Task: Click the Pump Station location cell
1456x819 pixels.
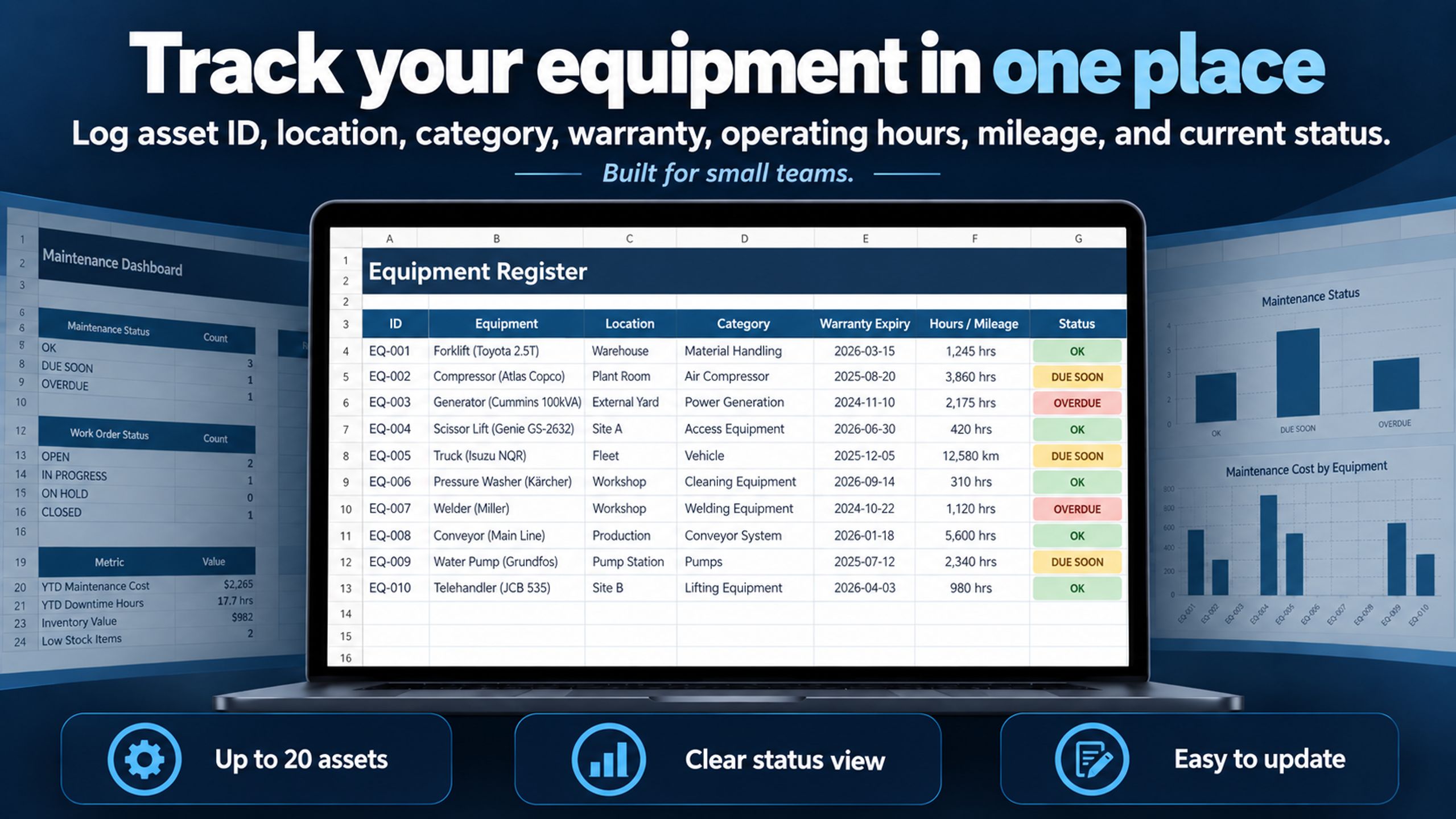Action: [x=630, y=561]
